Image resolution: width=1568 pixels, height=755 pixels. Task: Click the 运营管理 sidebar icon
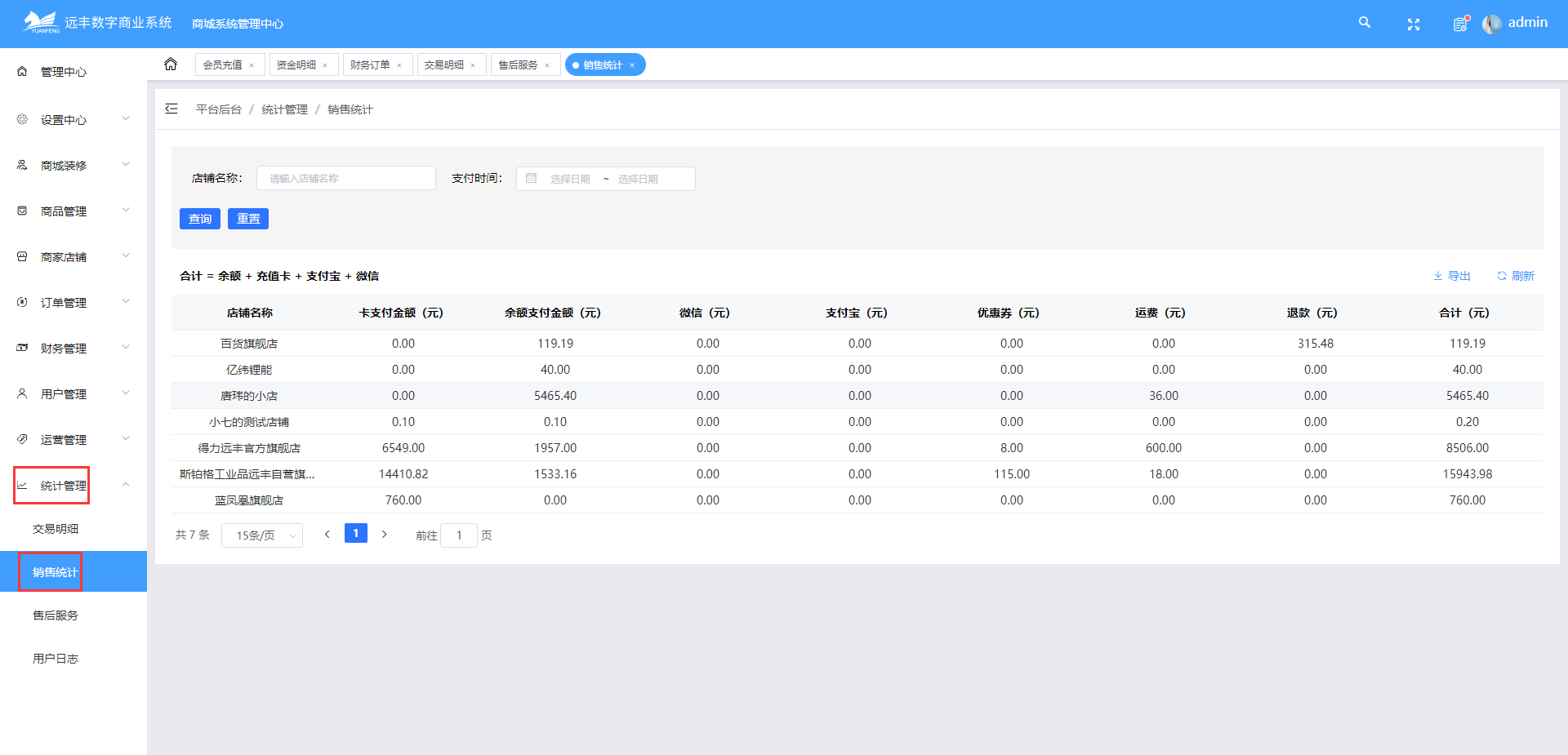click(22, 439)
